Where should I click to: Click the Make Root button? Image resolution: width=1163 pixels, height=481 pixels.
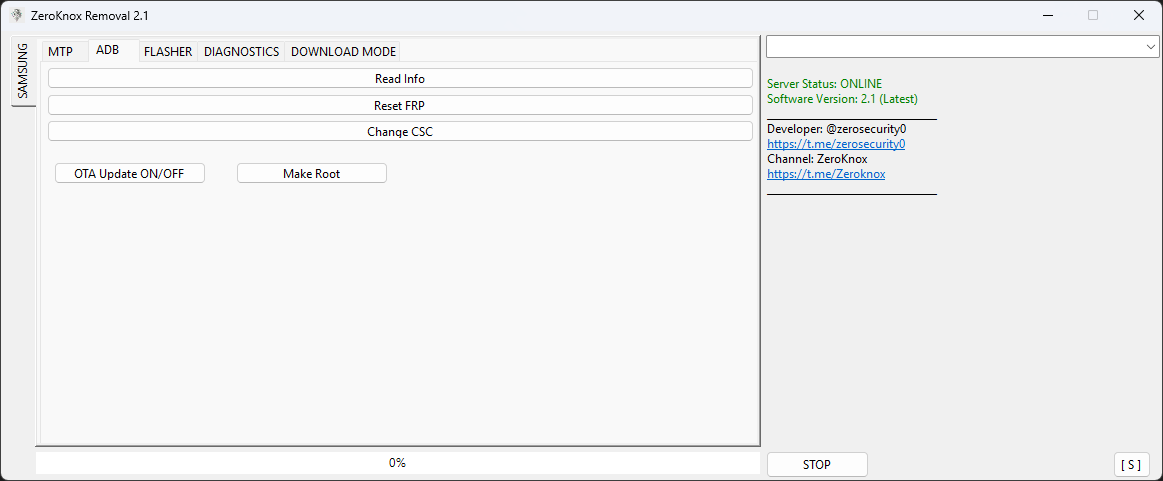tap(312, 173)
